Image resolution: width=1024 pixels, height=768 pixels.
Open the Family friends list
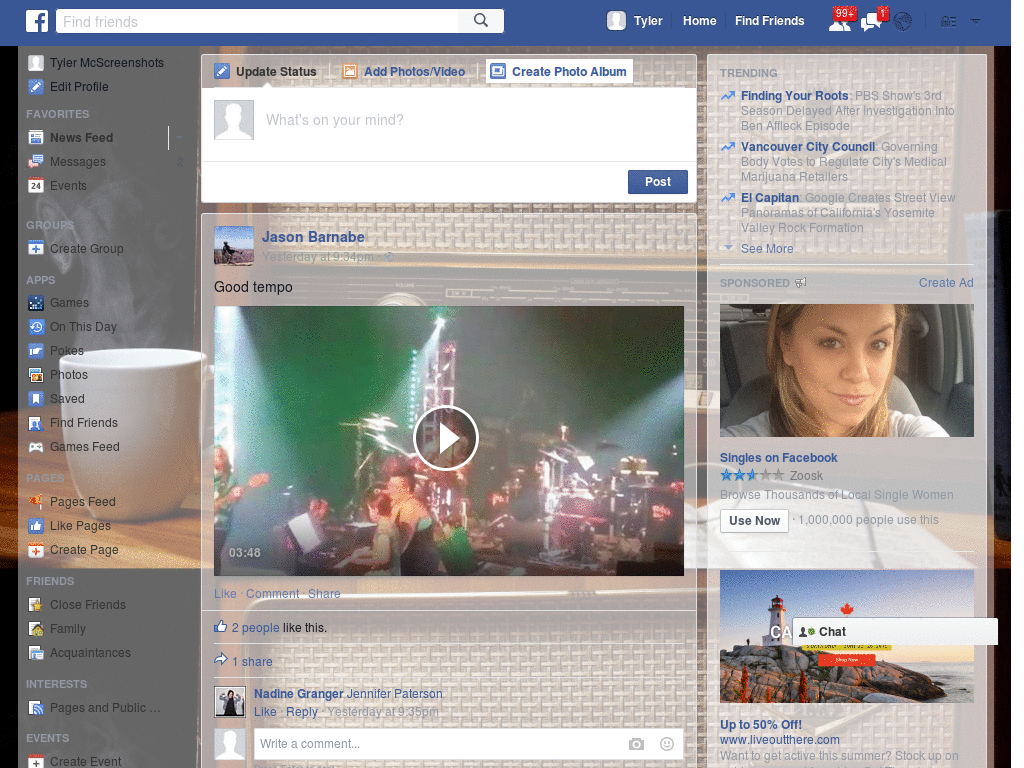click(x=57, y=630)
